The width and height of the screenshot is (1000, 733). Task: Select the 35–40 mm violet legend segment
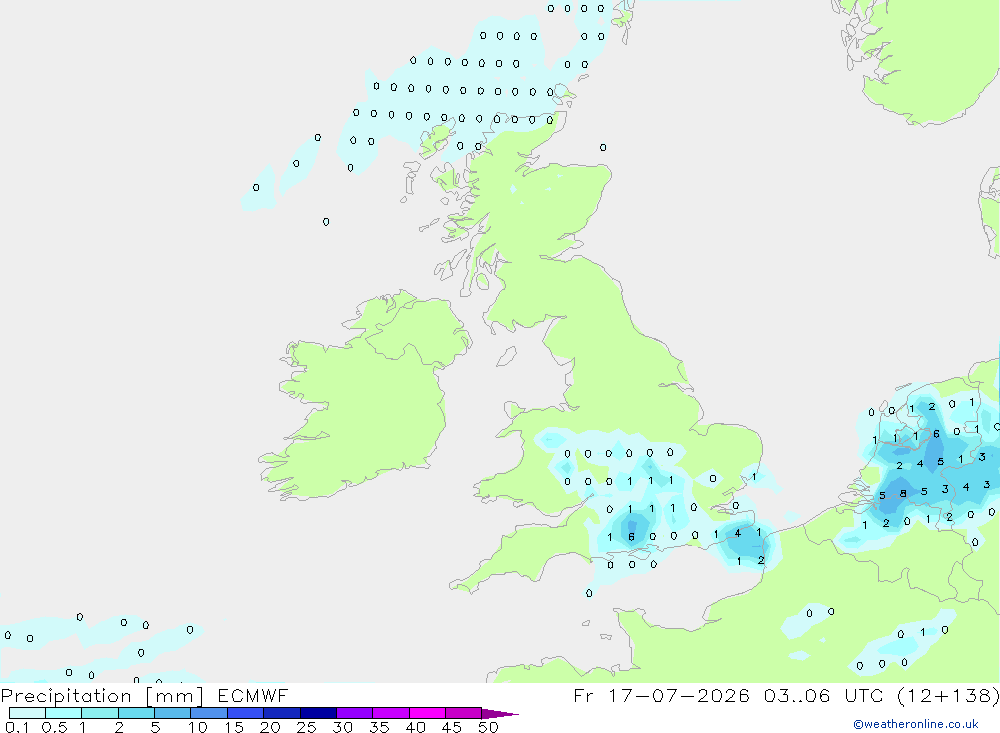(390, 713)
